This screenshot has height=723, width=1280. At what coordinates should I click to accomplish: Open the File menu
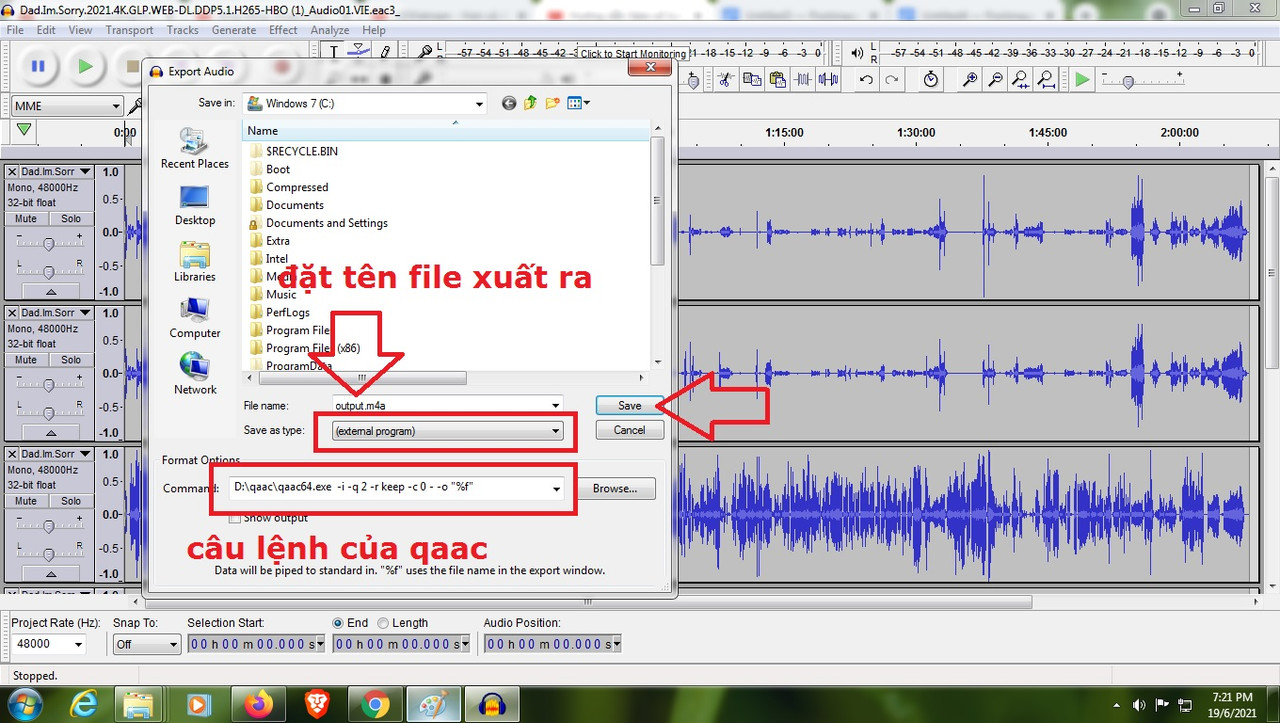click(15, 30)
